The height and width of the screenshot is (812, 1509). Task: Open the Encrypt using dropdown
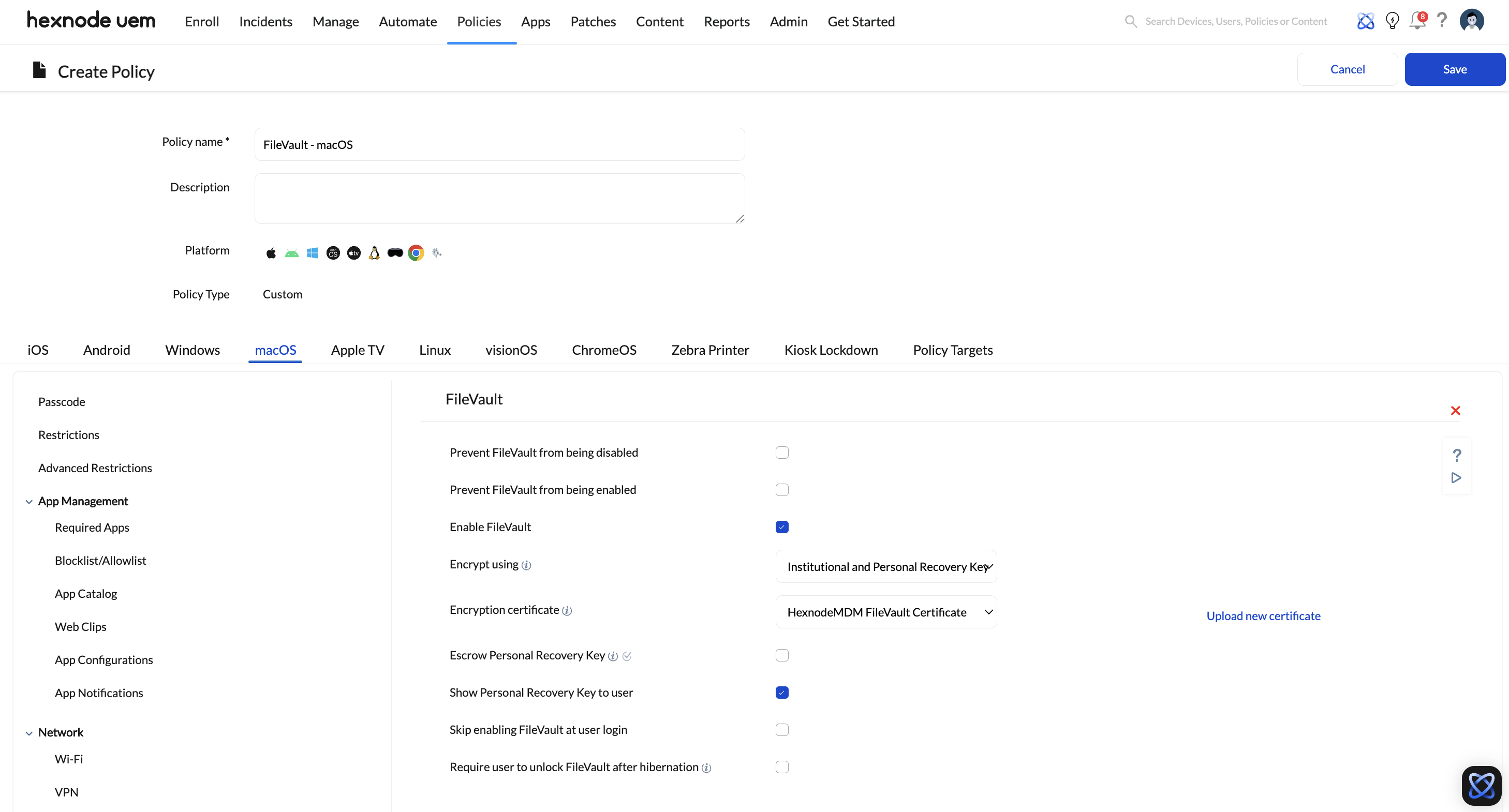click(886, 567)
